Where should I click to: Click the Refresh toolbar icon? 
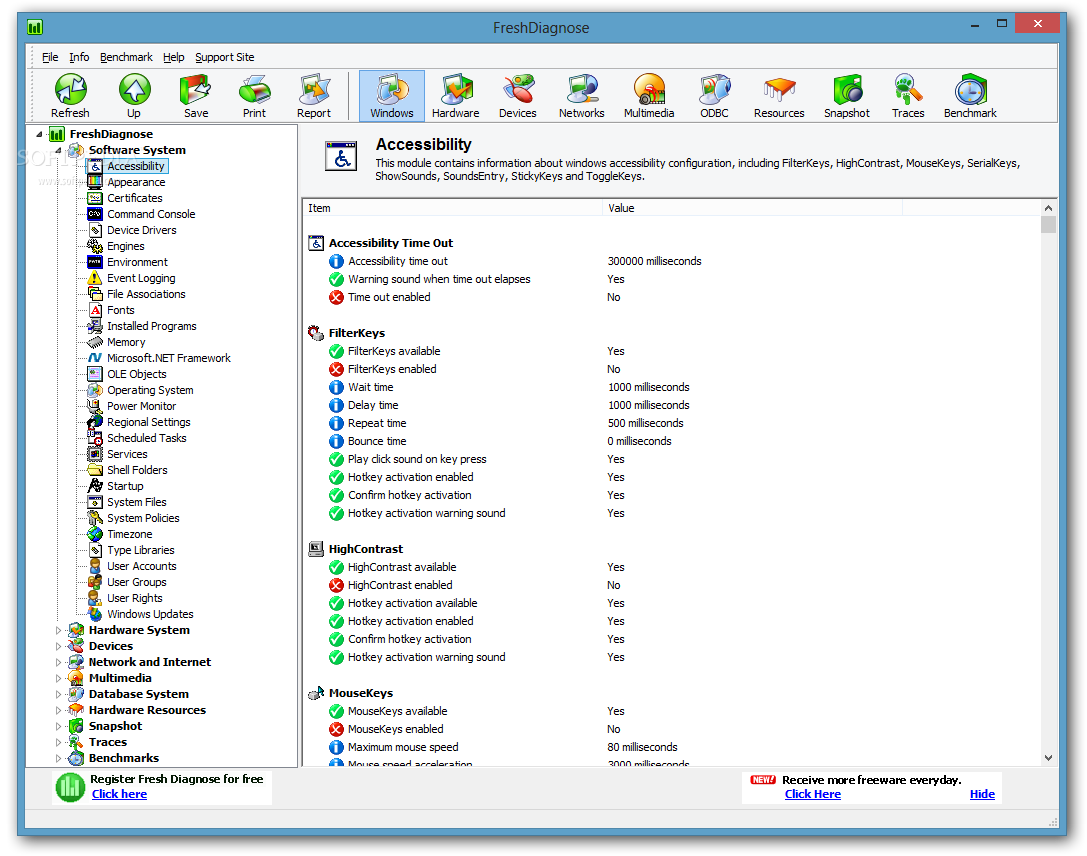(x=70, y=96)
